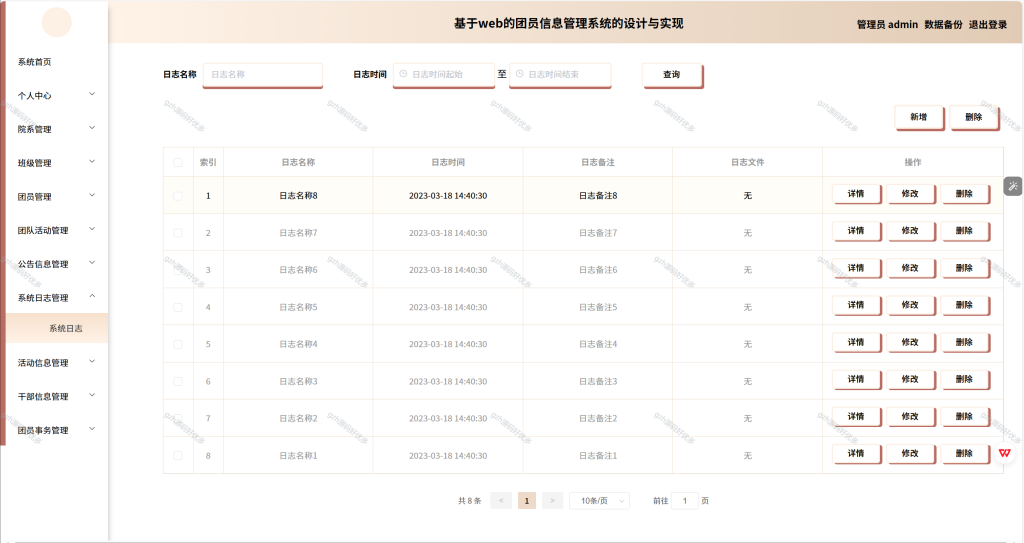This screenshot has width=1024, height=543.
Task: Click the round avatar in the sidebar
Action: click(x=57, y=22)
